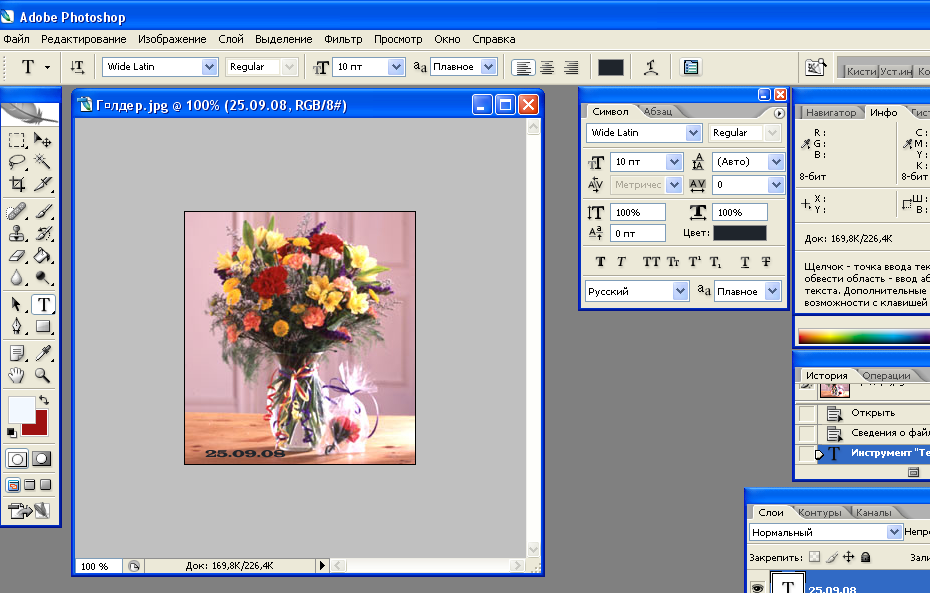Open anti-aliasing Плавное dropdown in options bar
This screenshot has width=930, height=593.
[x=488, y=66]
